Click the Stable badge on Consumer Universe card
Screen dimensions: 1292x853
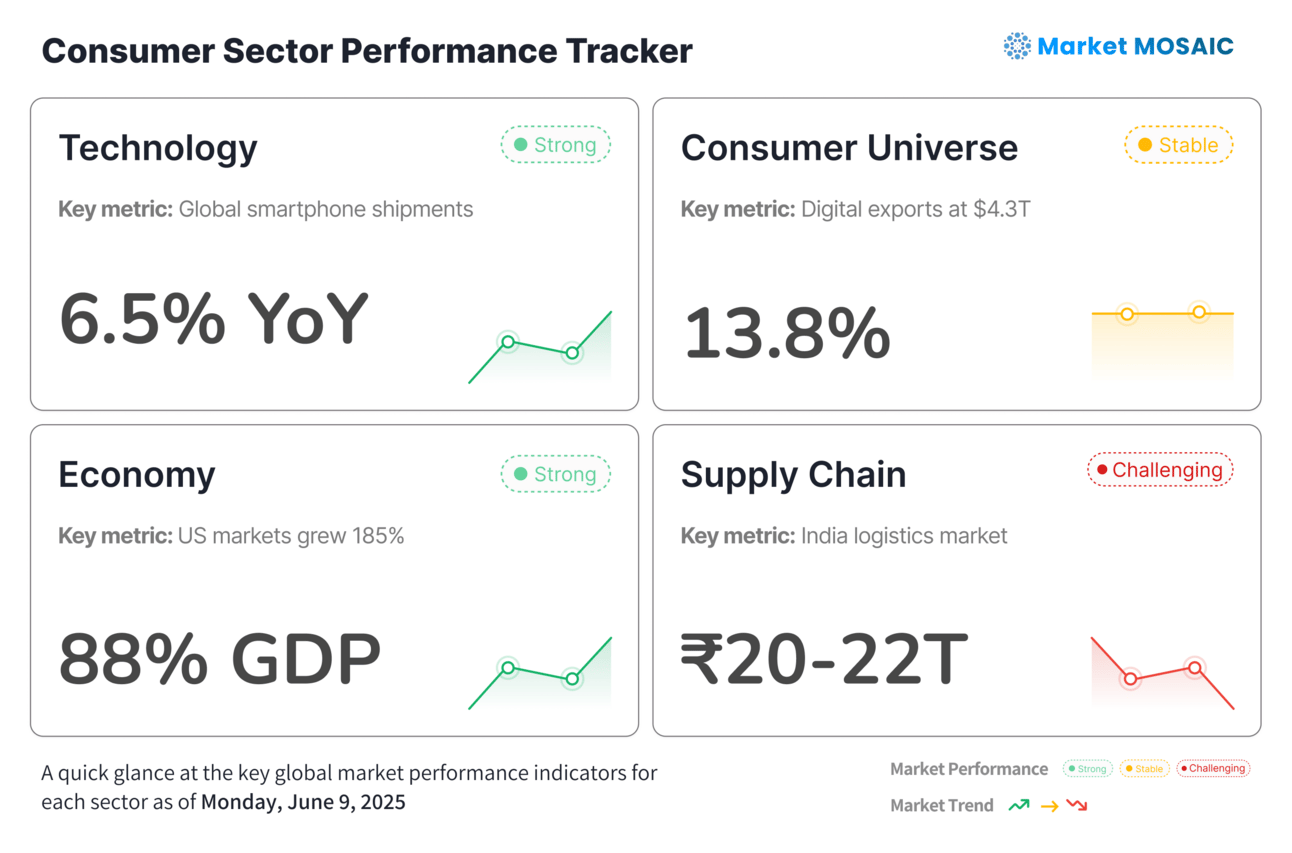coord(1178,145)
